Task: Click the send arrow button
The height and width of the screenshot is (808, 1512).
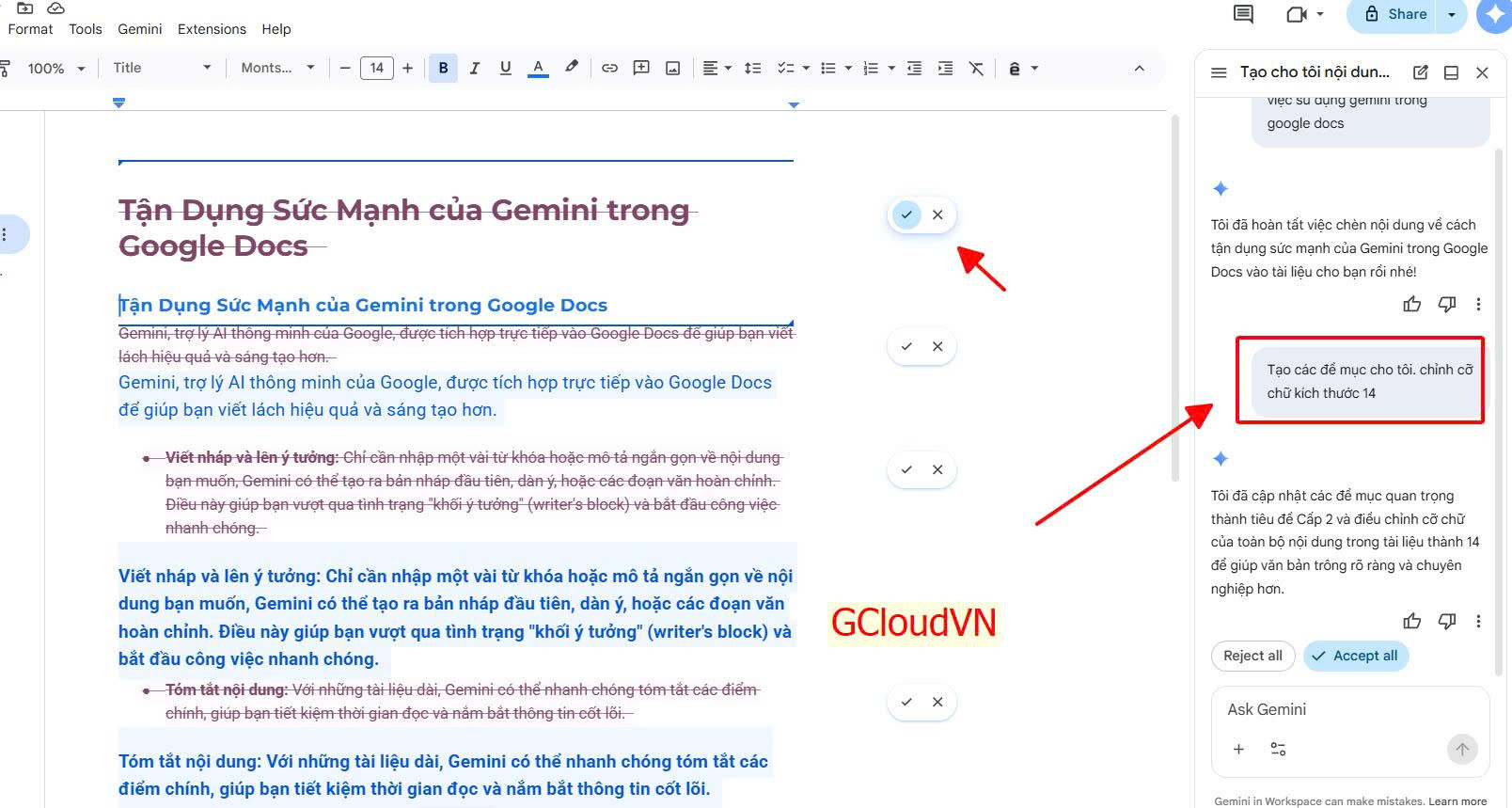Action: (1462, 749)
